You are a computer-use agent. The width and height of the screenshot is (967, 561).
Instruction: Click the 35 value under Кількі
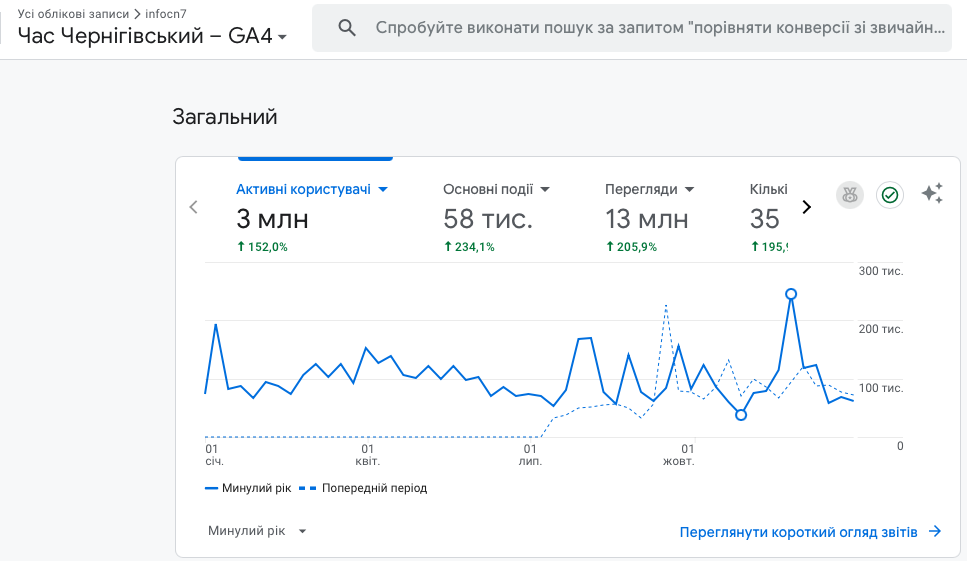[x=765, y=219]
